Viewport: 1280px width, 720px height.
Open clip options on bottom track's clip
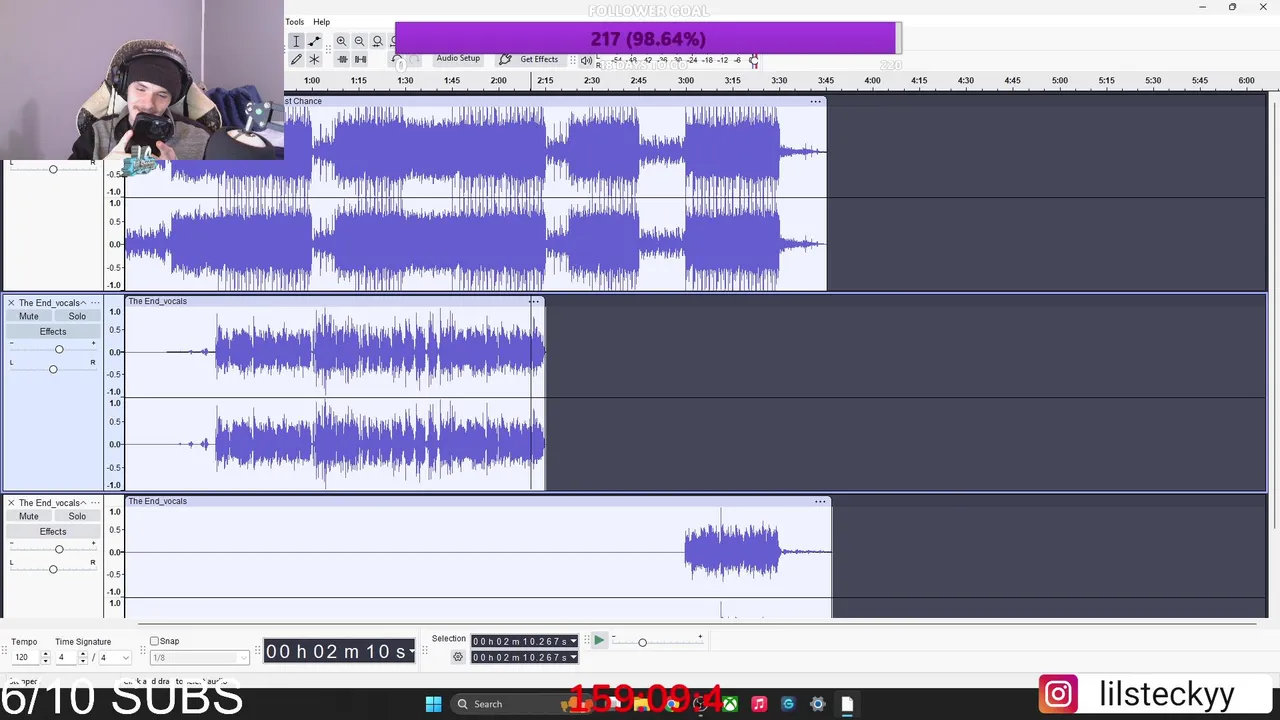click(x=820, y=501)
